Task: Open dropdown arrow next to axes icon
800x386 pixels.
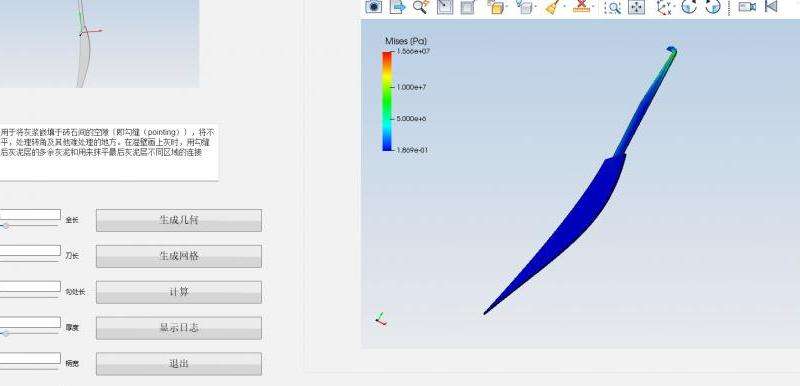Action: tap(674, 6)
